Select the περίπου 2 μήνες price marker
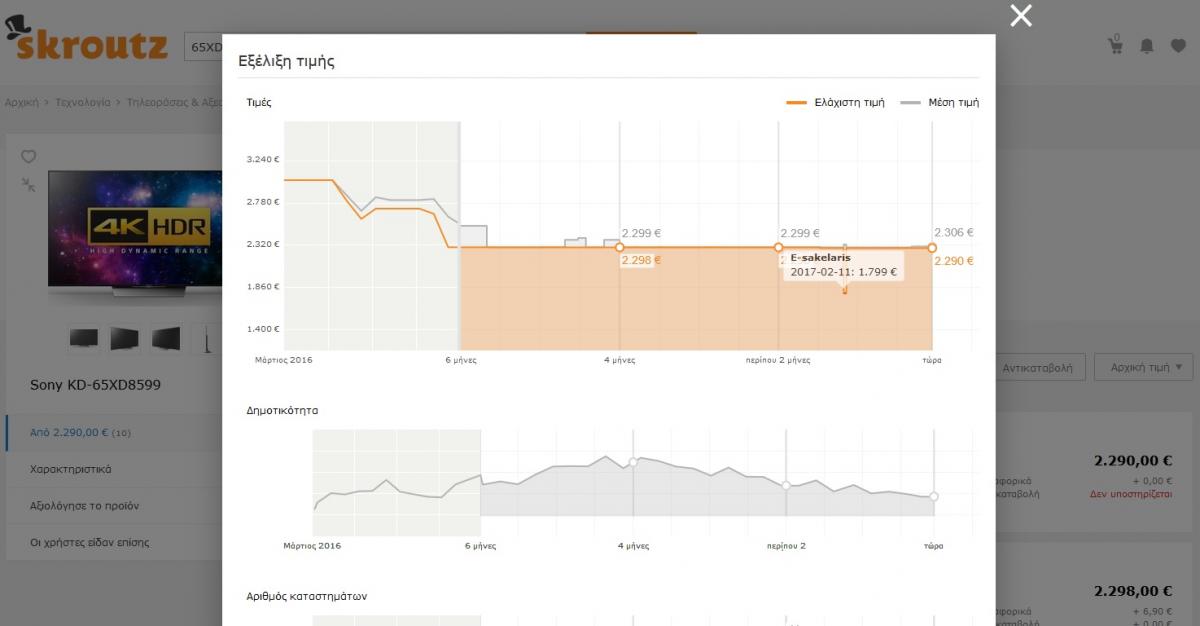The width and height of the screenshot is (1200, 626). click(x=778, y=247)
